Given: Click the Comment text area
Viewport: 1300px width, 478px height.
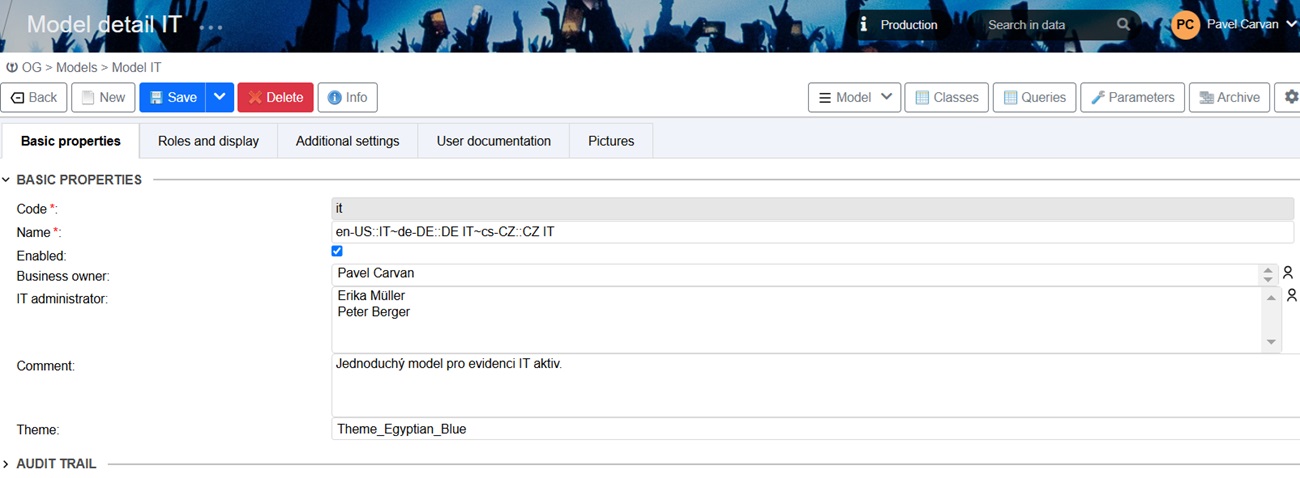Looking at the screenshot, I should click(x=815, y=385).
